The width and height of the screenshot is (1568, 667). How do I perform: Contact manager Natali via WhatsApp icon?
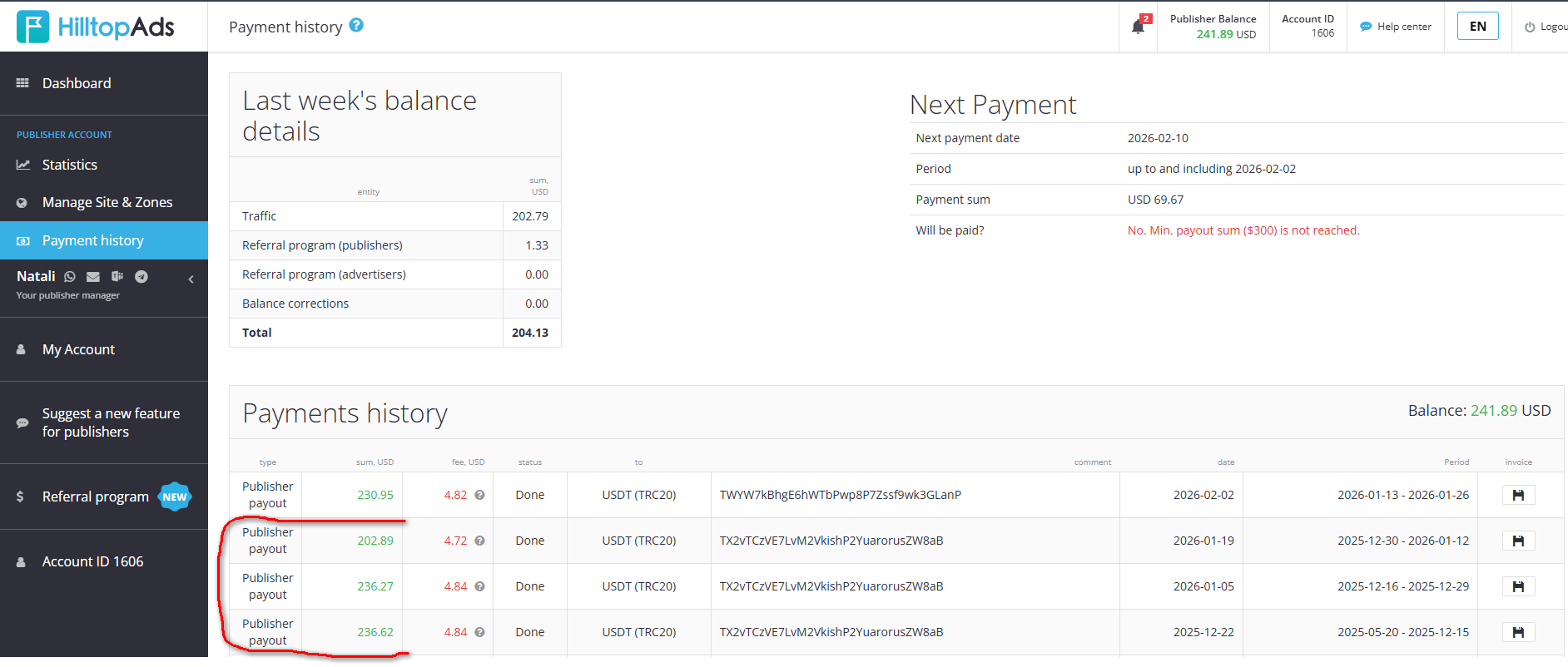tap(70, 277)
